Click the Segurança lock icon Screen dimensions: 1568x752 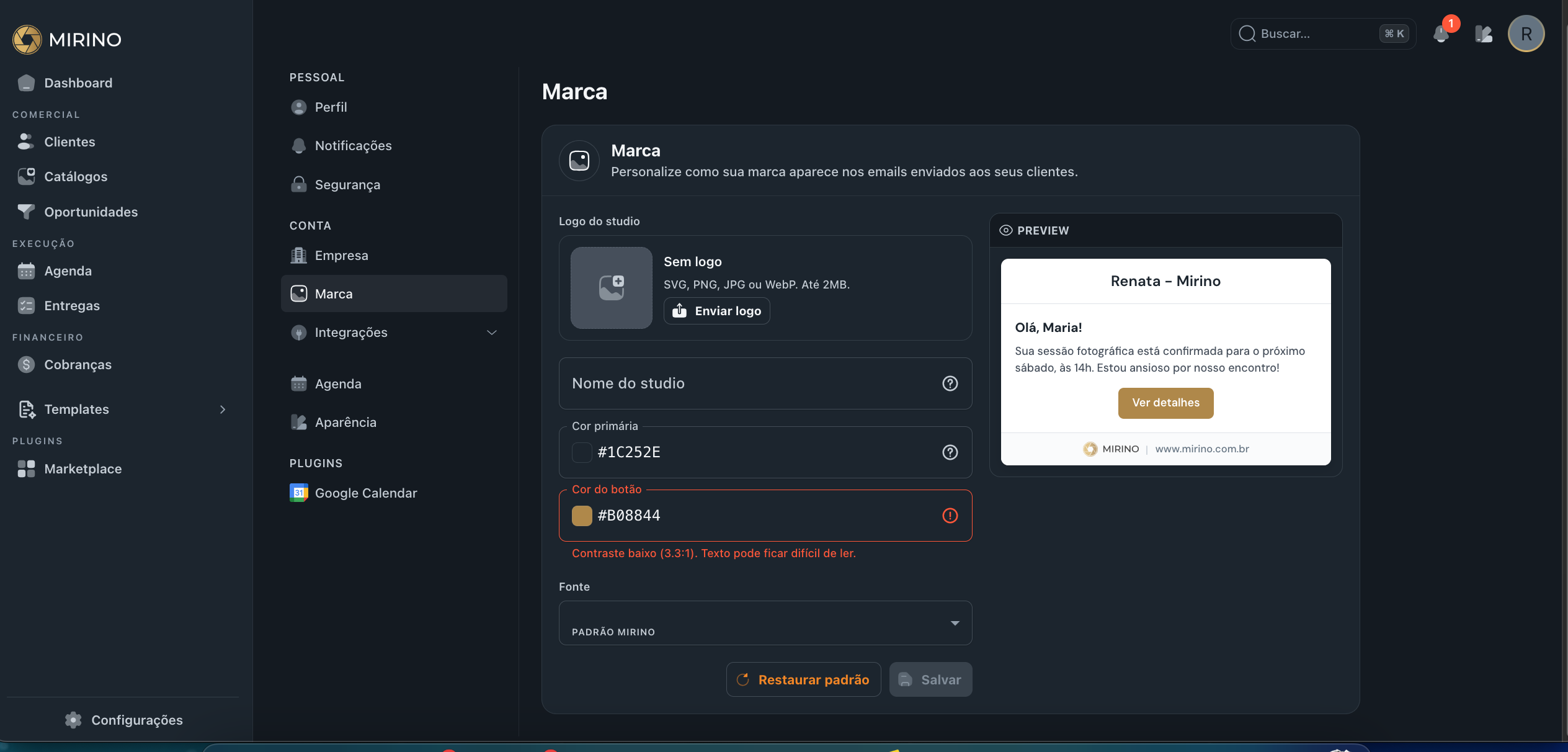click(299, 185)
